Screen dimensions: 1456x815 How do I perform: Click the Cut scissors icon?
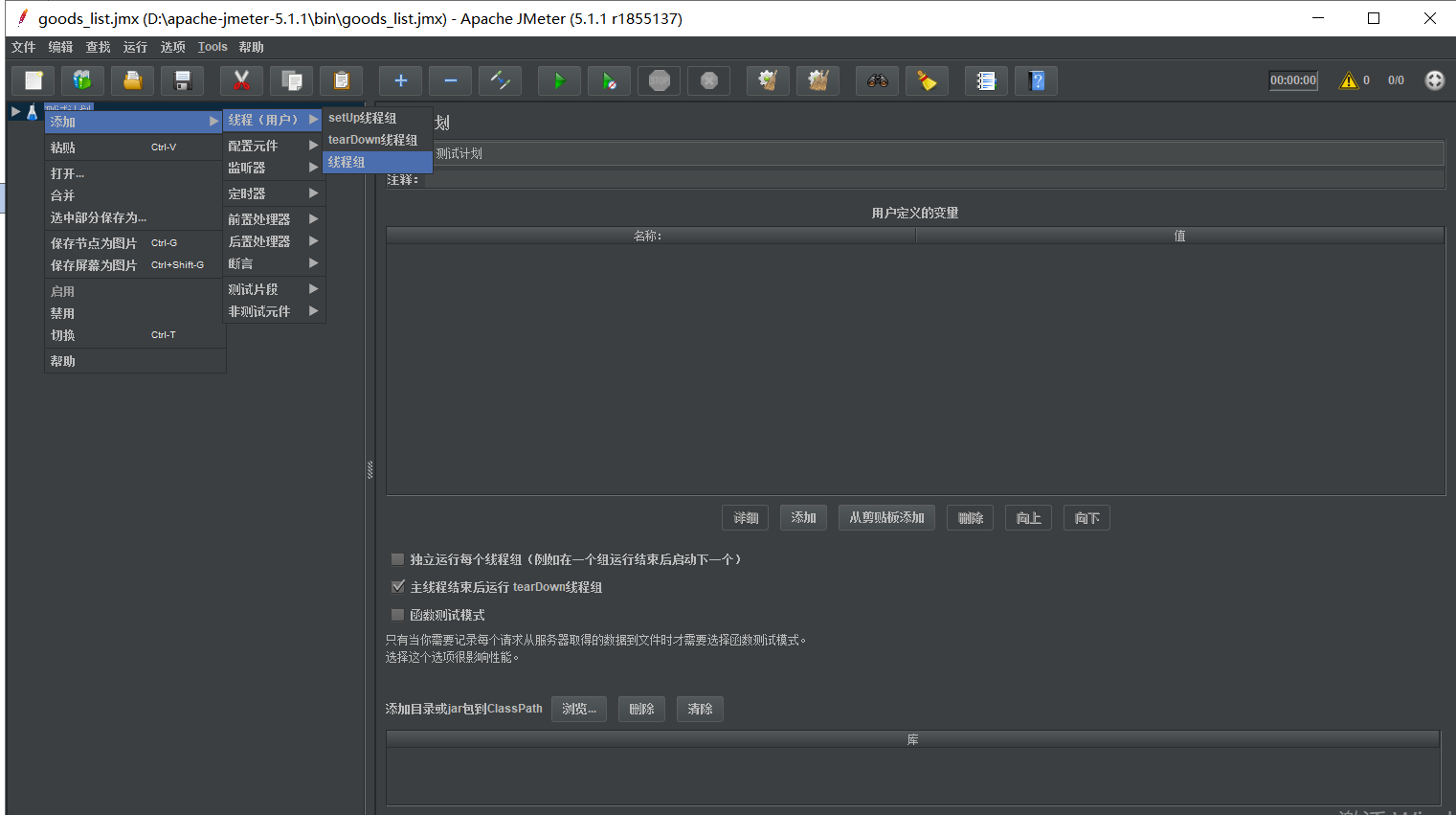[x=242, y=80]
